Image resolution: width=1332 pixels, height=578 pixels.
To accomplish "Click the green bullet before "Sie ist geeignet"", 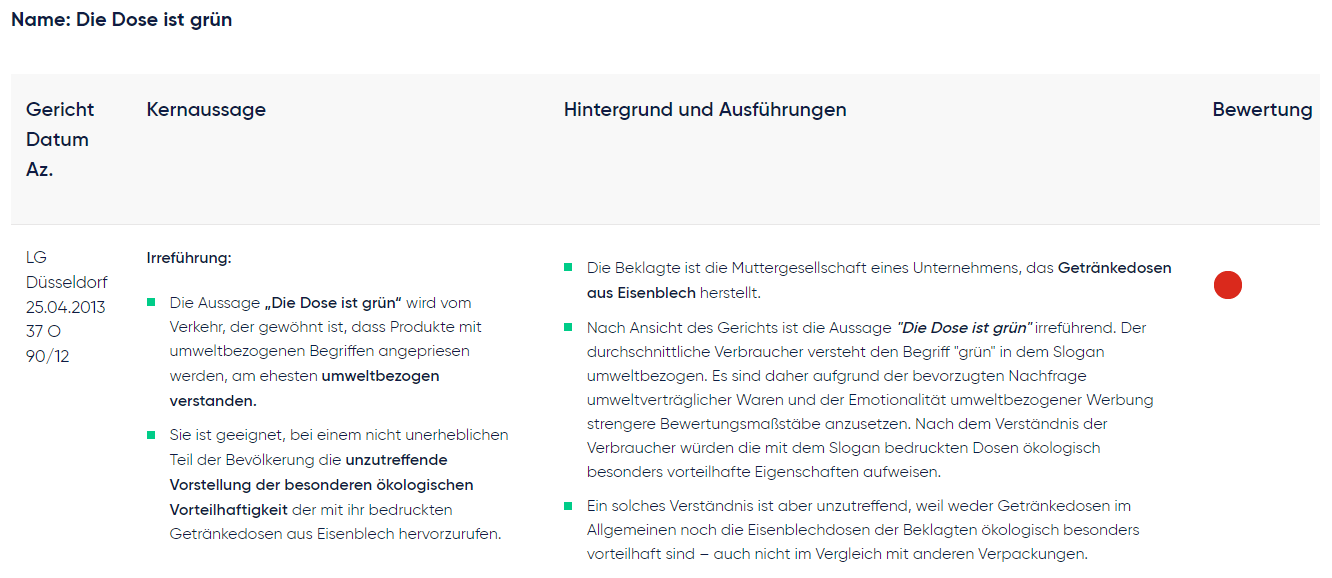I will [x=152, y=435].
